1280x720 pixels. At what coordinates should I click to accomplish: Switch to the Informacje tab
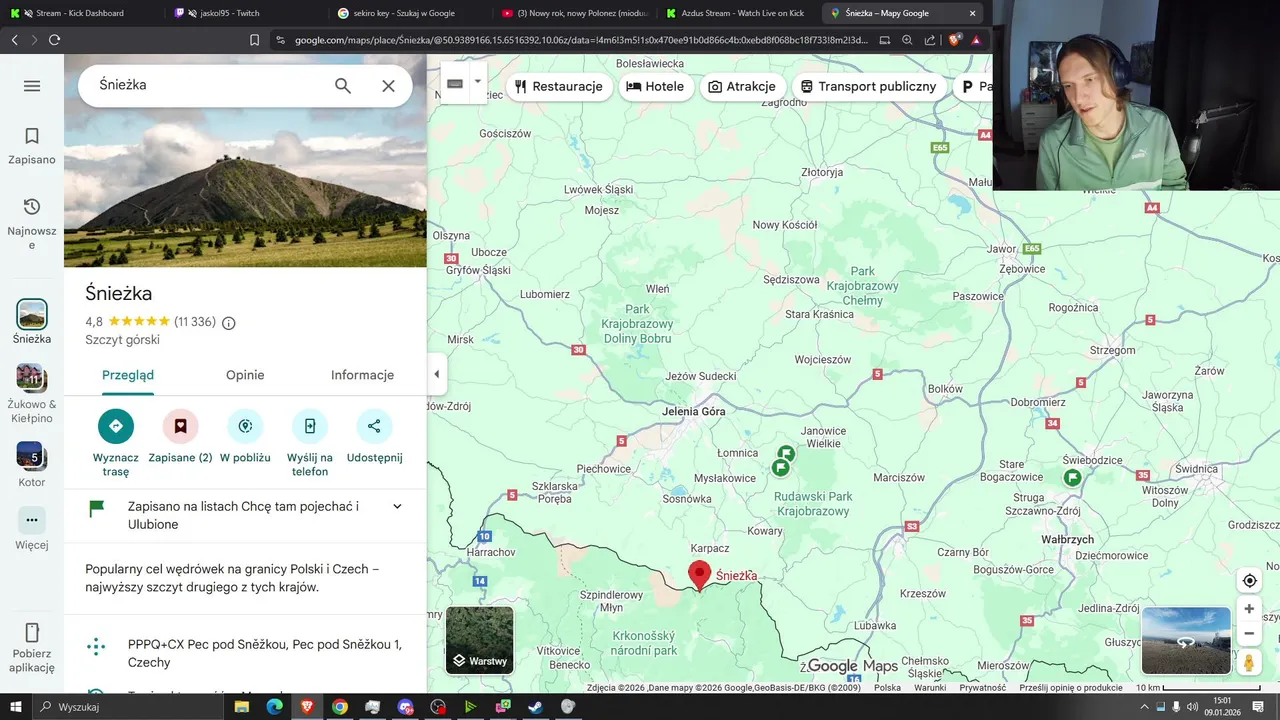[362, 375]
